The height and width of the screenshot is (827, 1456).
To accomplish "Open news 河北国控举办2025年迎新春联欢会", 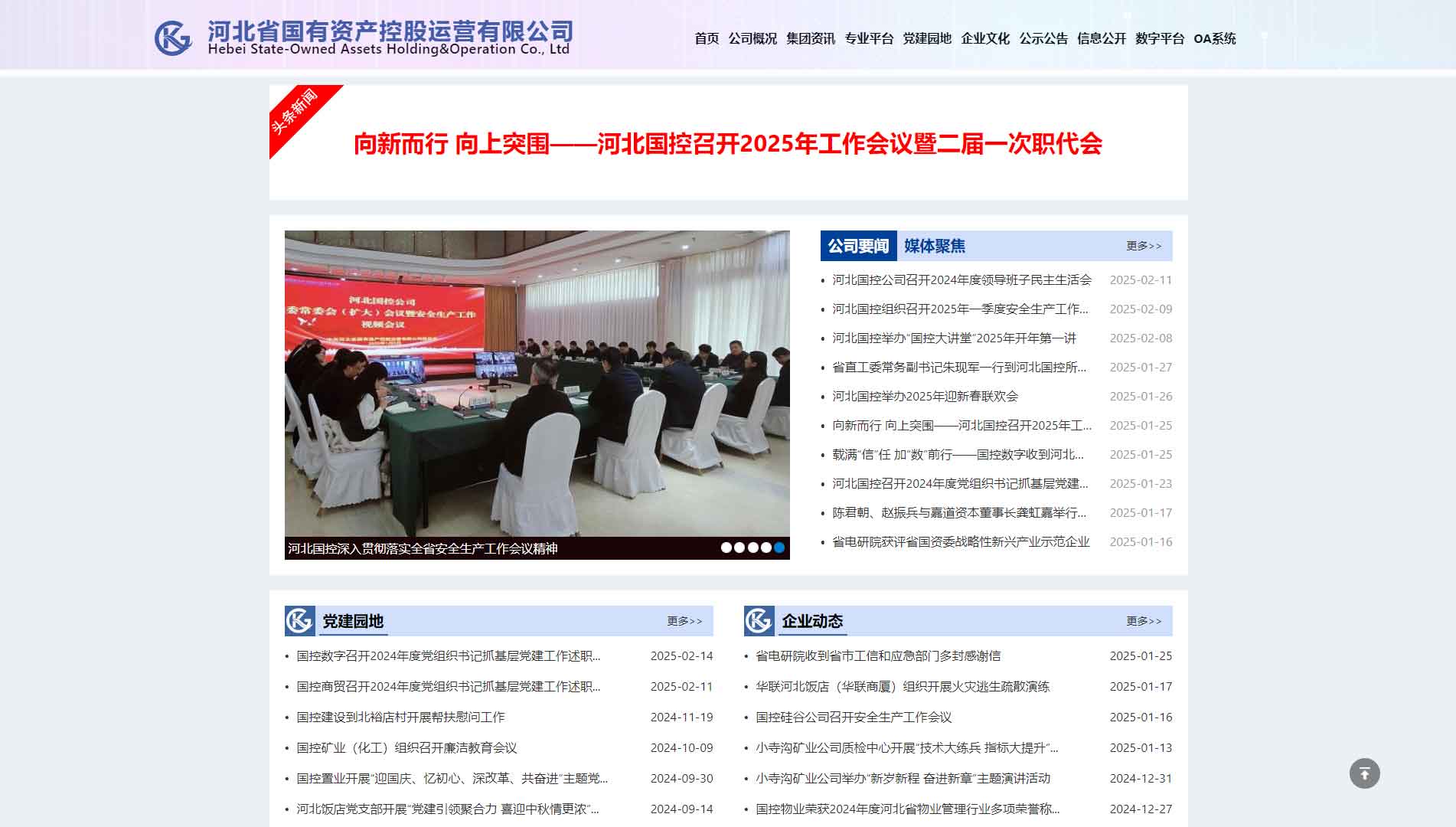I will [925, 397].
